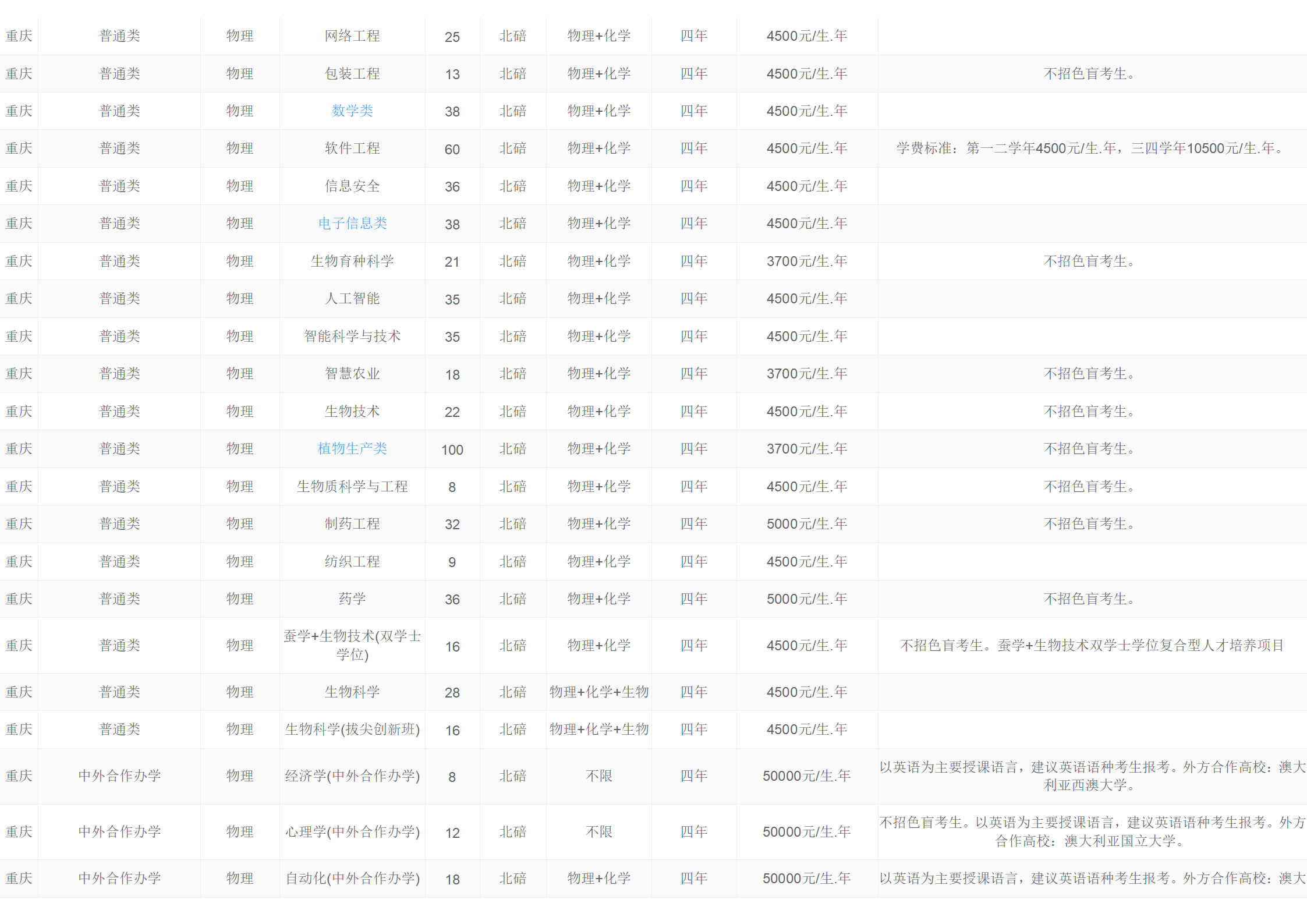Image resolution: width=1307 pixels, height=924 pixels.
Task: Open the 数学类 major link
Action: (352, 111)
